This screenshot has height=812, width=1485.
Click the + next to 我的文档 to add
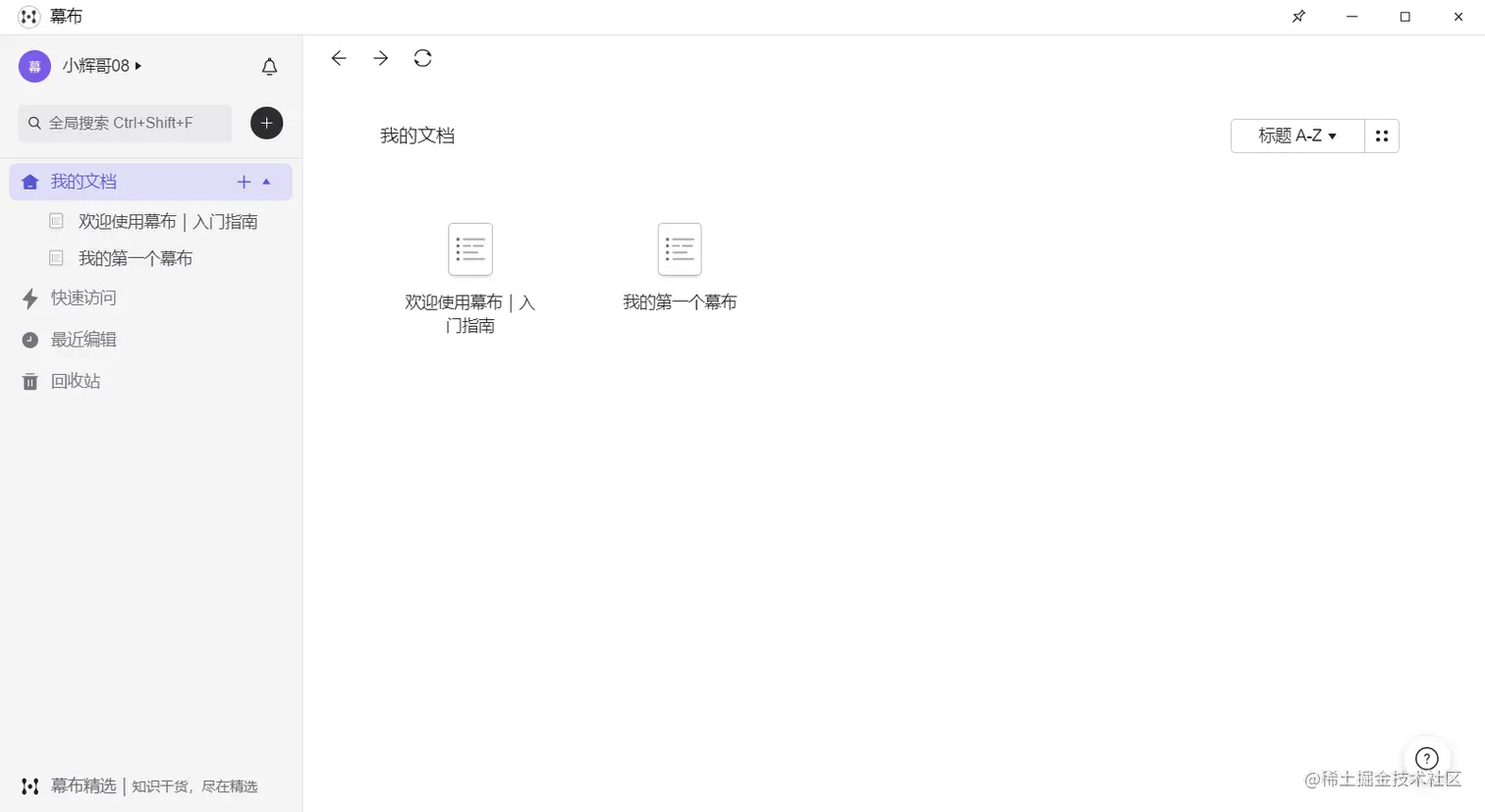pyautogui.click(x=244, y=182)
